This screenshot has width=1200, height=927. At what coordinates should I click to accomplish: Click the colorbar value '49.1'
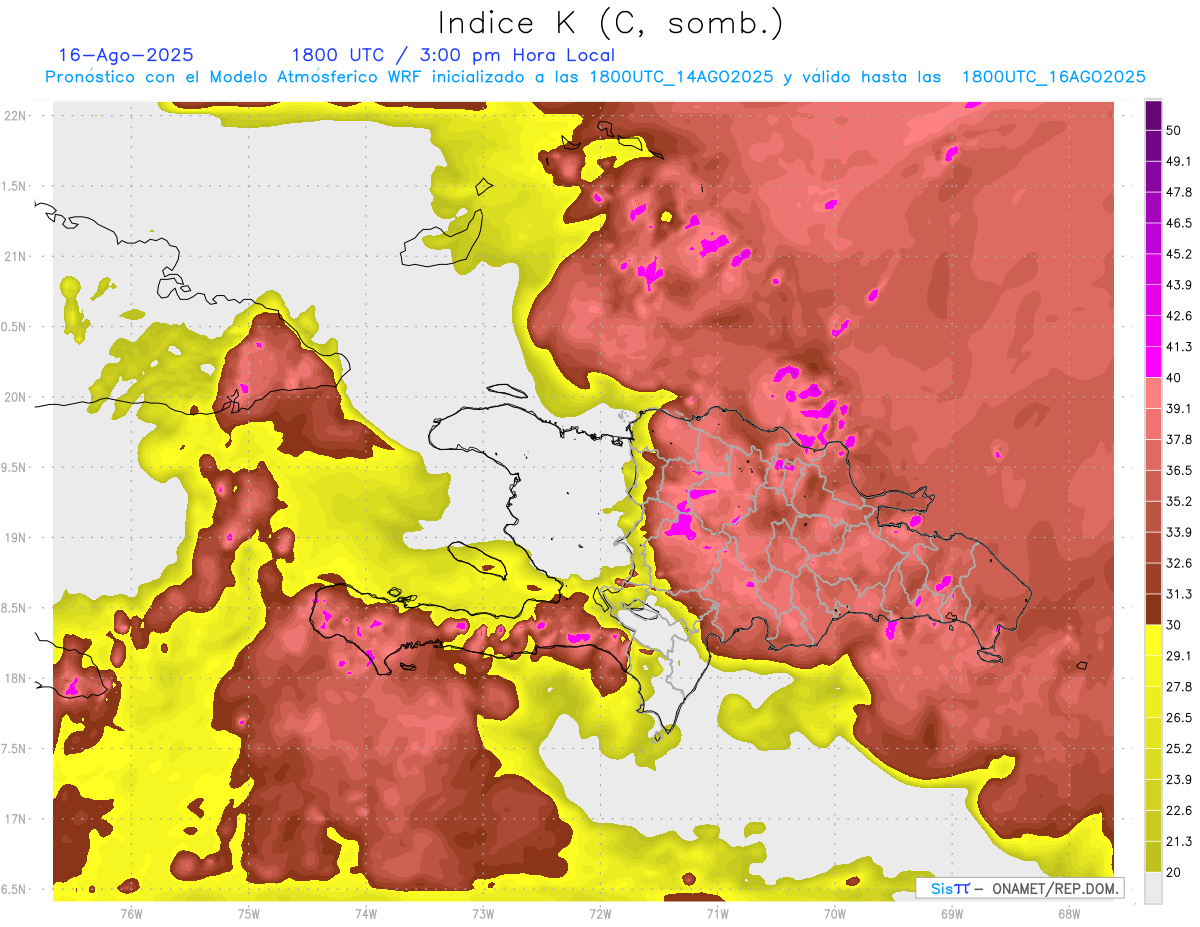pos(1179,161)
